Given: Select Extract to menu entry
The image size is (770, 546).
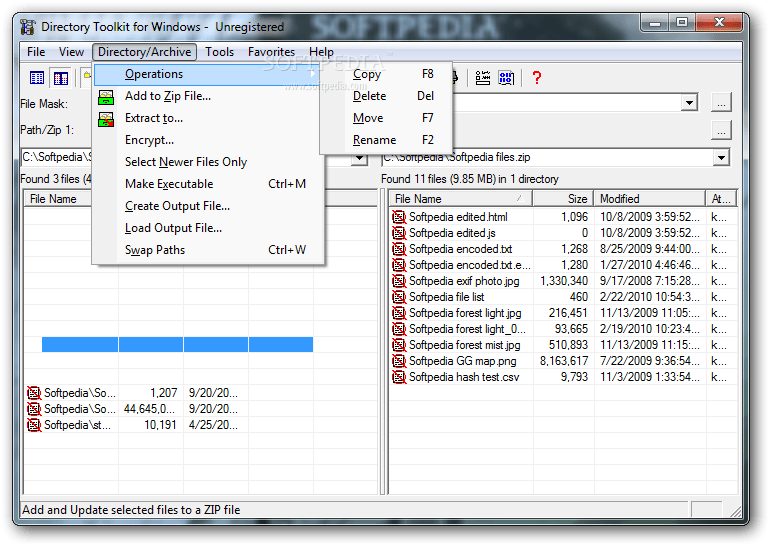Looking at the screenshot, I should tap(208, 118).
